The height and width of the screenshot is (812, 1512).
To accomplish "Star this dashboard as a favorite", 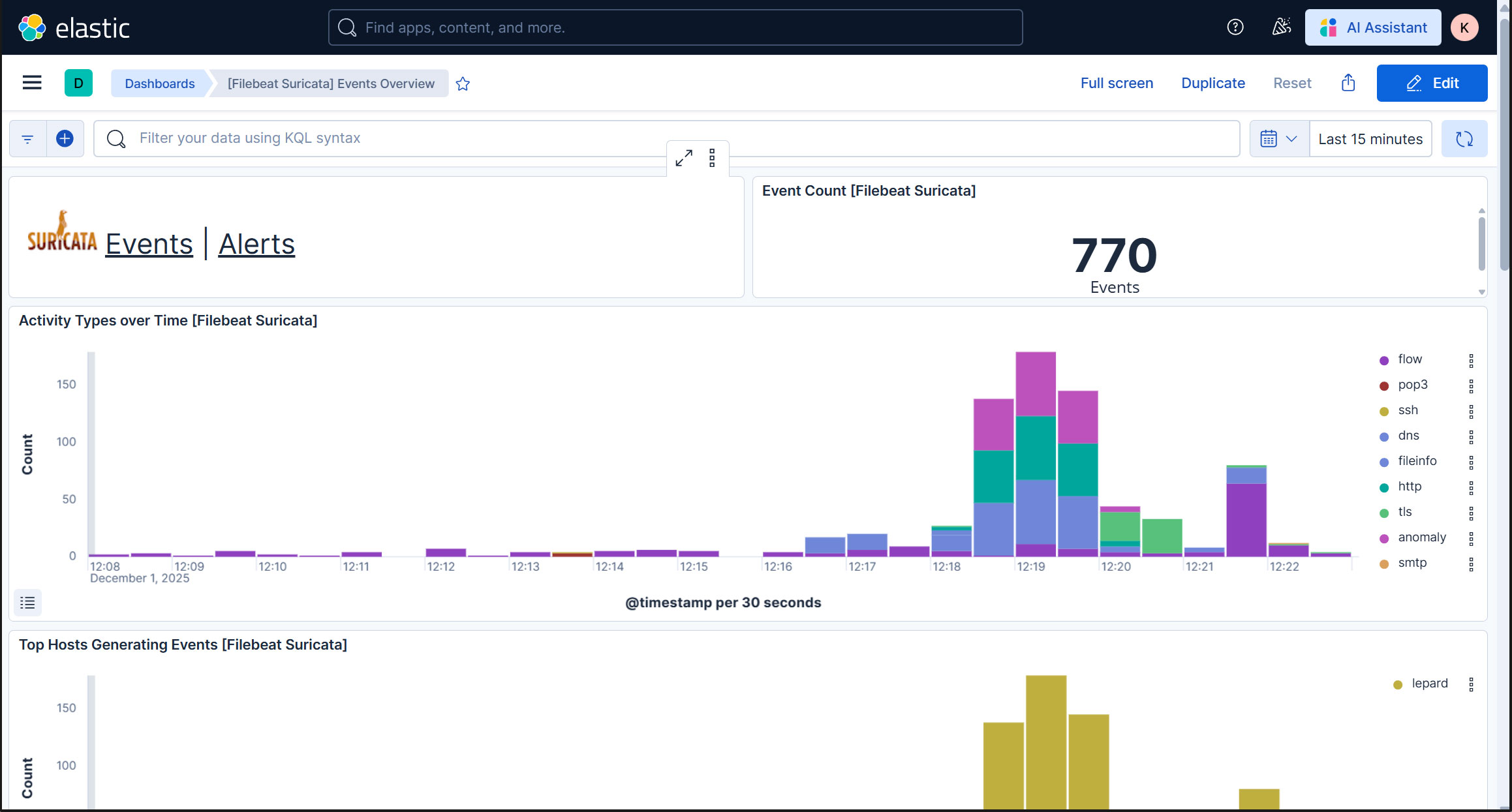I will [x=463, y=83].
